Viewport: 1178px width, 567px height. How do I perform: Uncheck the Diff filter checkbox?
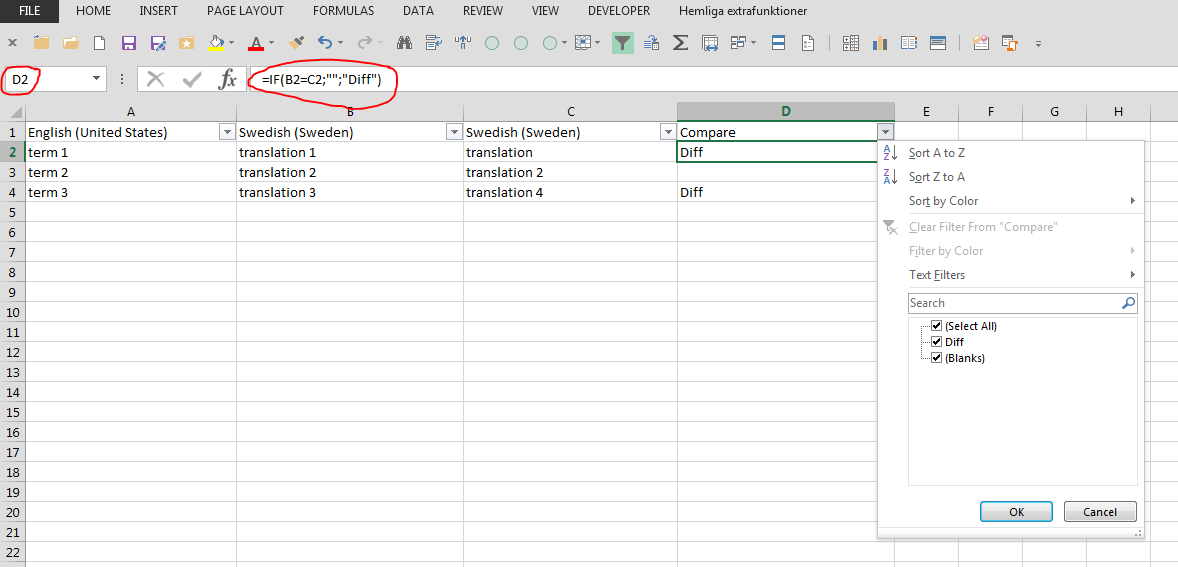click(937, 342)
